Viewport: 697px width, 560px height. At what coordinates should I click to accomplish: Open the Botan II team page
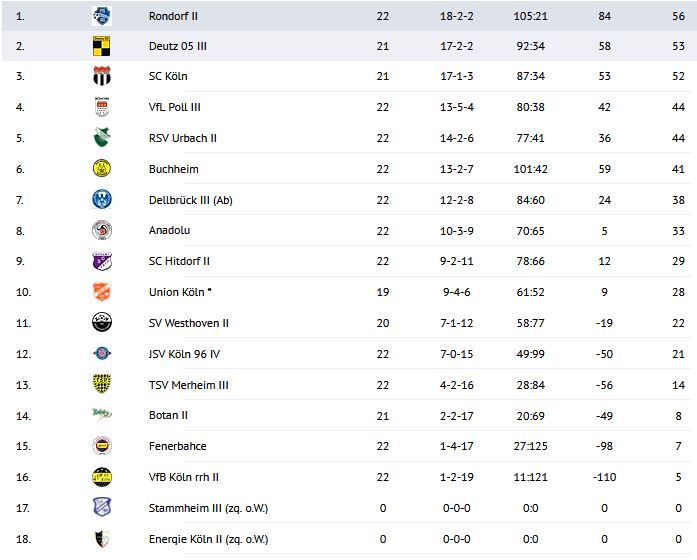click(x=167, y=415)
